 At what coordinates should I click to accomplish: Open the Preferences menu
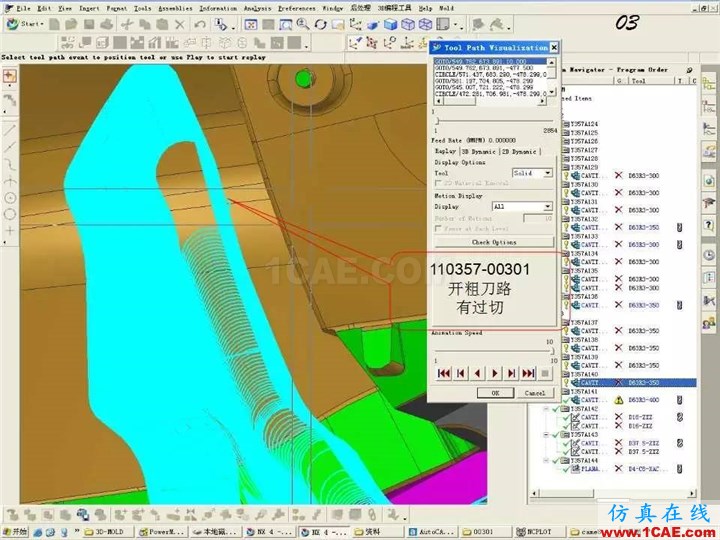(297, 8)
